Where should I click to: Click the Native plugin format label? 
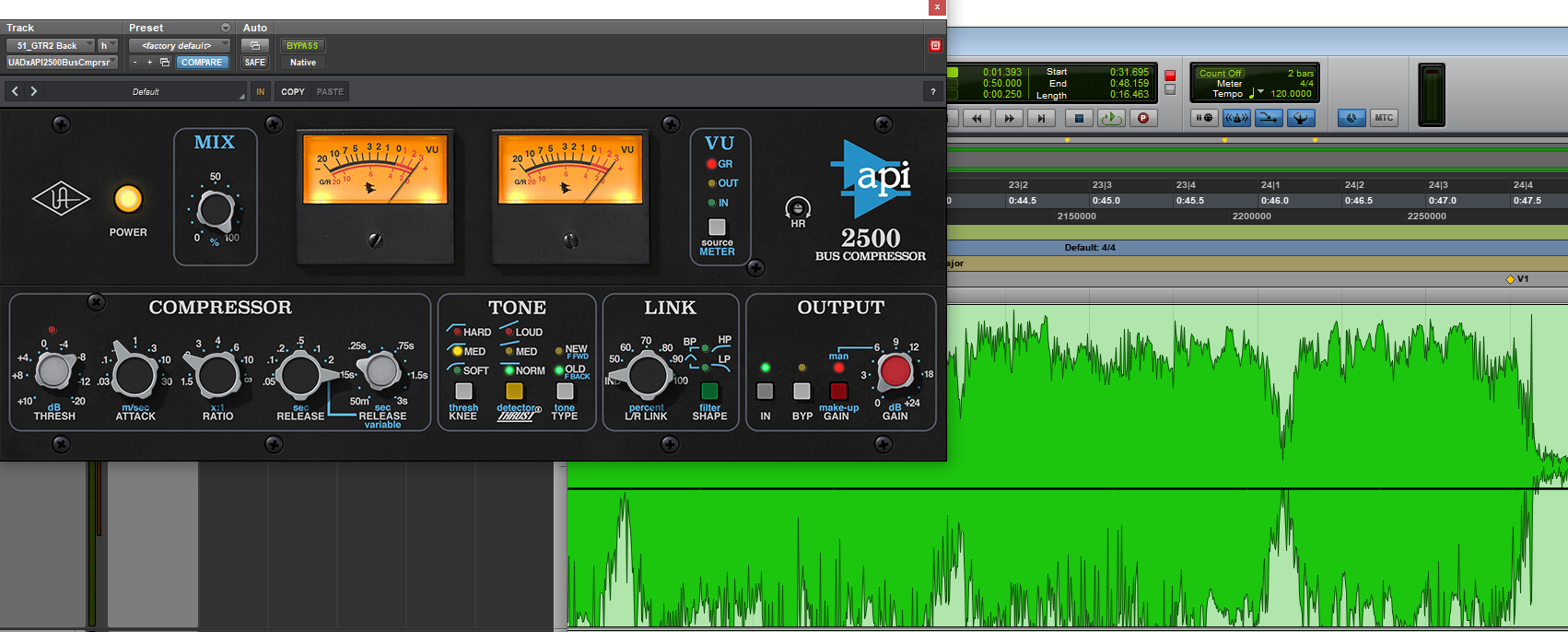[303, 63]
